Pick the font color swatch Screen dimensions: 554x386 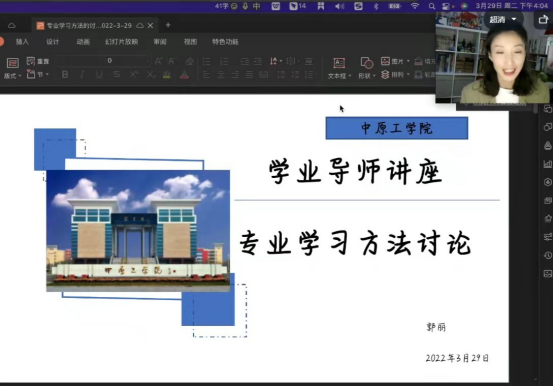(x=184, y=75)
